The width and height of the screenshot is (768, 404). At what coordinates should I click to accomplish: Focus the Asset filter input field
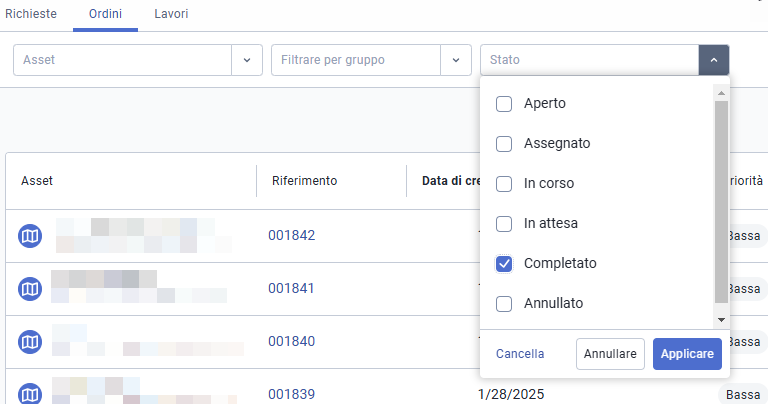click(x=122, y=60)
